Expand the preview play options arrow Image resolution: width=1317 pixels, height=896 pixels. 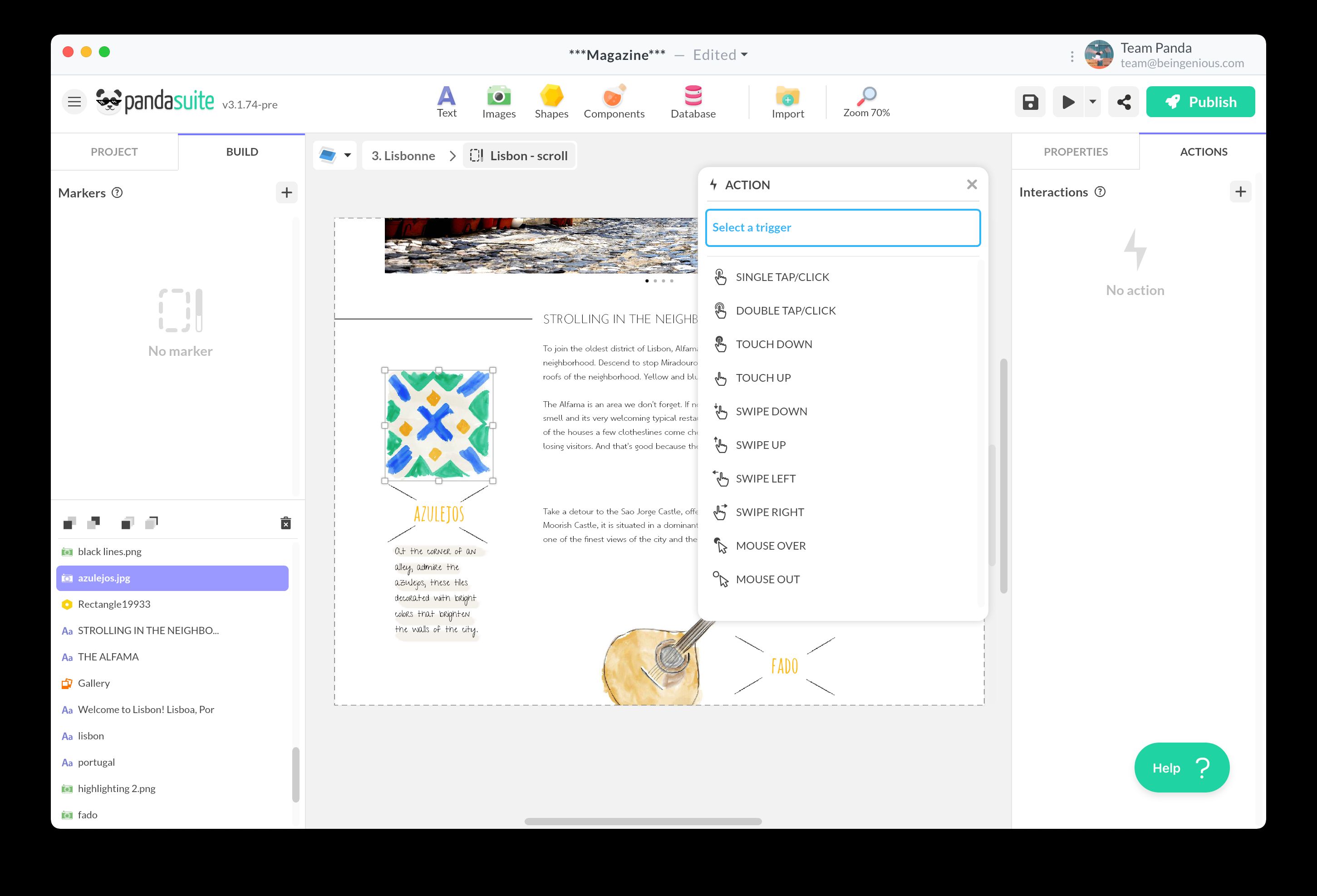coord(1092,102)
